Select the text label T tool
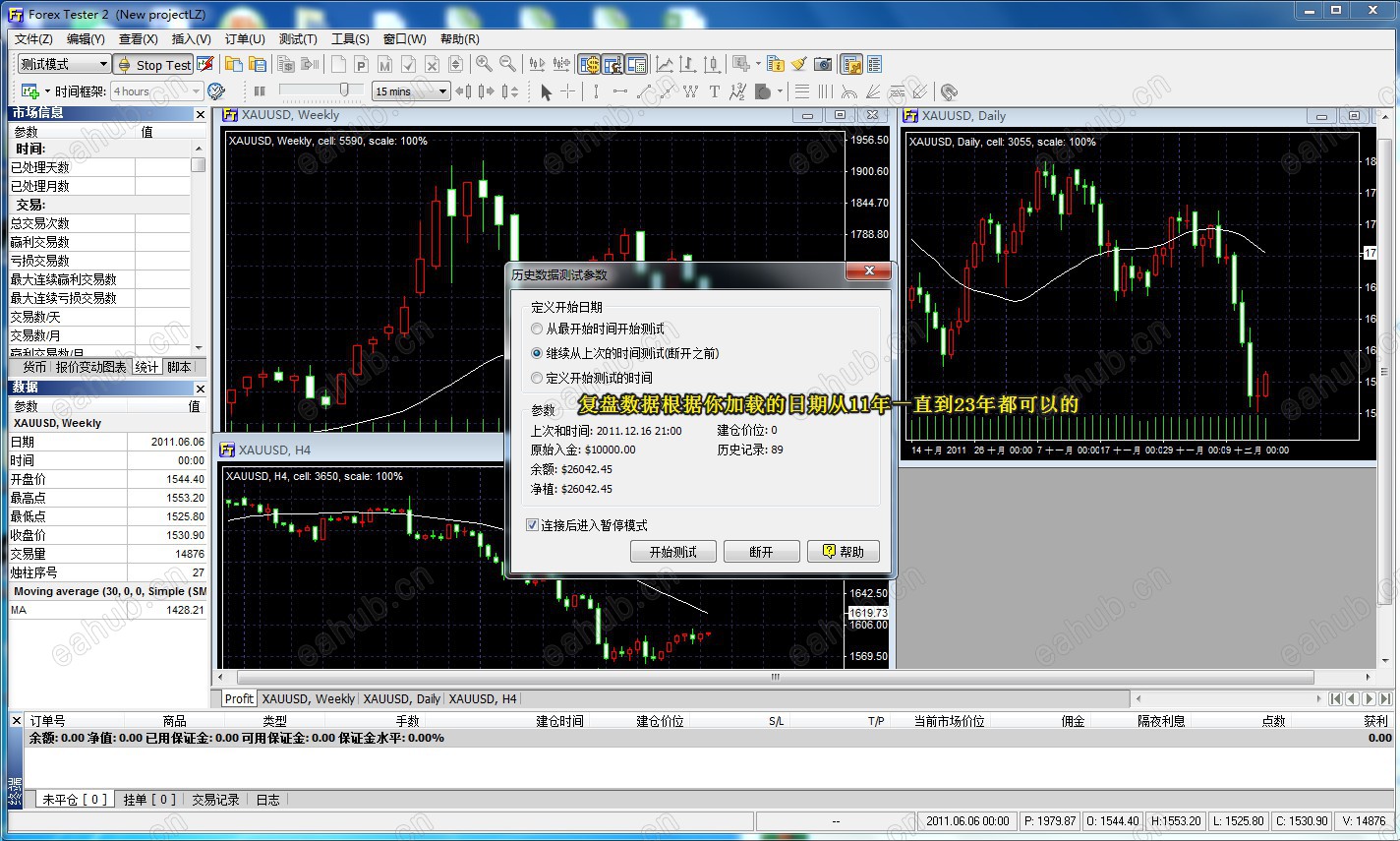Viewport: 1400px width, 841px height. tap(714, 91)
